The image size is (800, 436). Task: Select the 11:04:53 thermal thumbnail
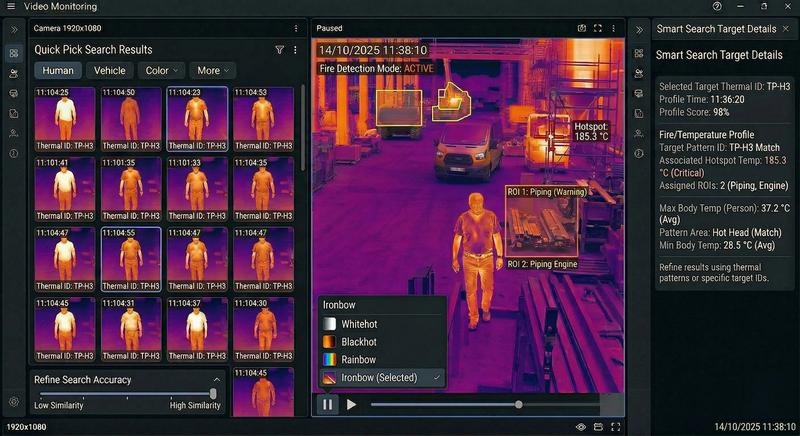click(x=264, y=119)
